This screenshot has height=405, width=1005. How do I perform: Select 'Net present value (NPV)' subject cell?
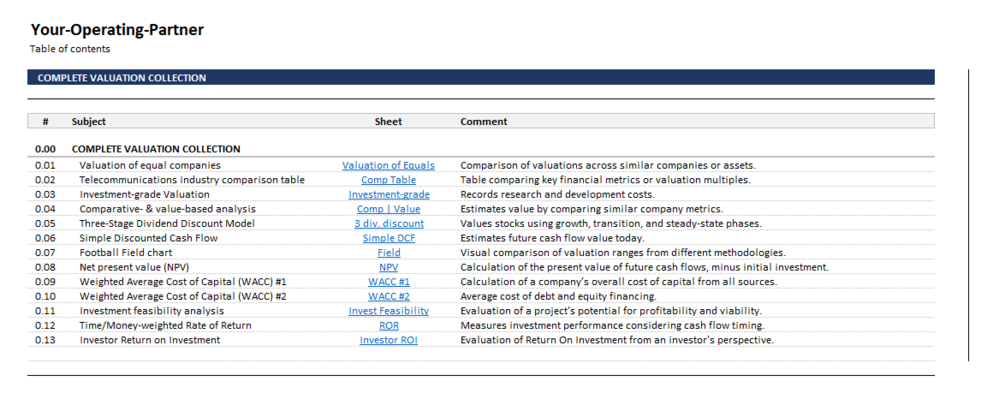135,267
